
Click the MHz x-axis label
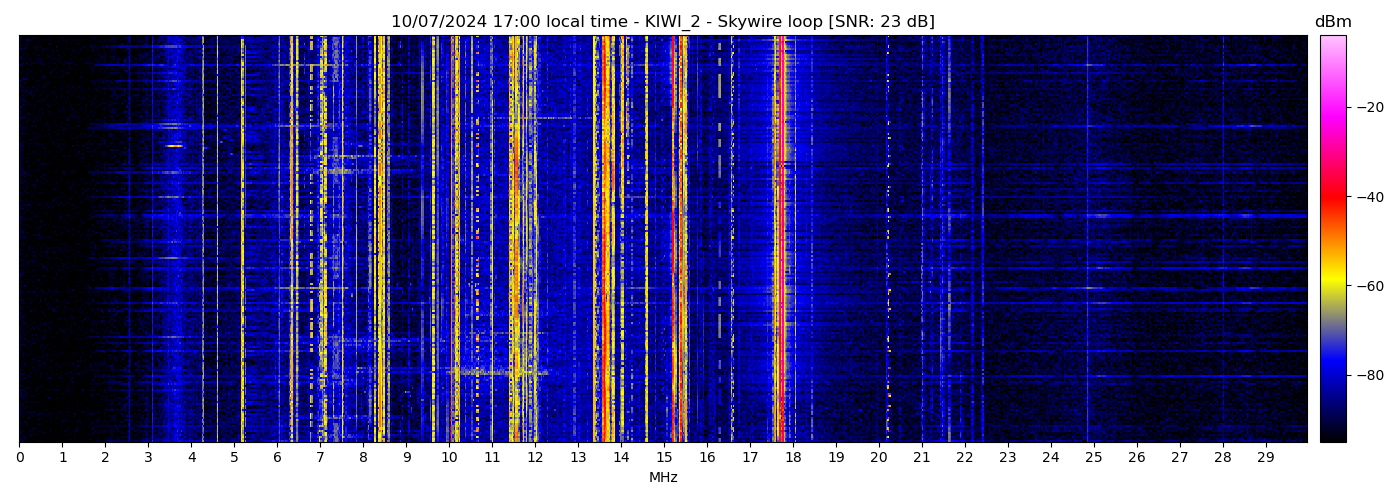pos(663,478)
